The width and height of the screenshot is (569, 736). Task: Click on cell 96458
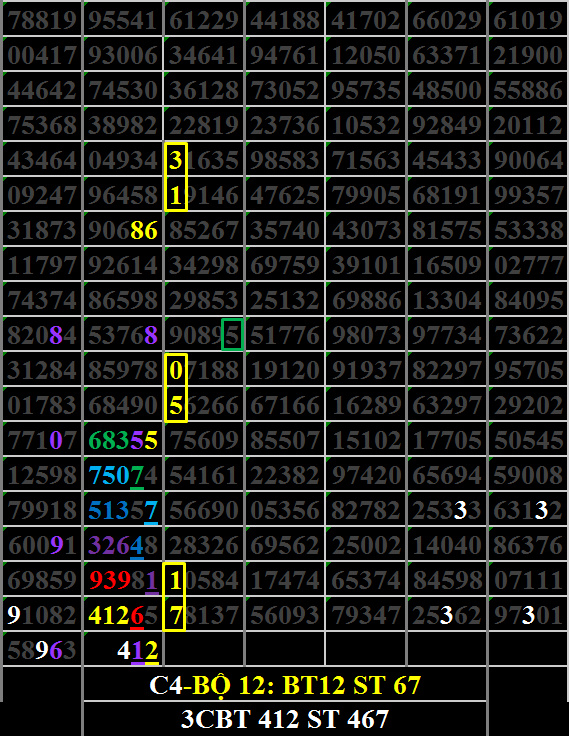coord(123,194)
